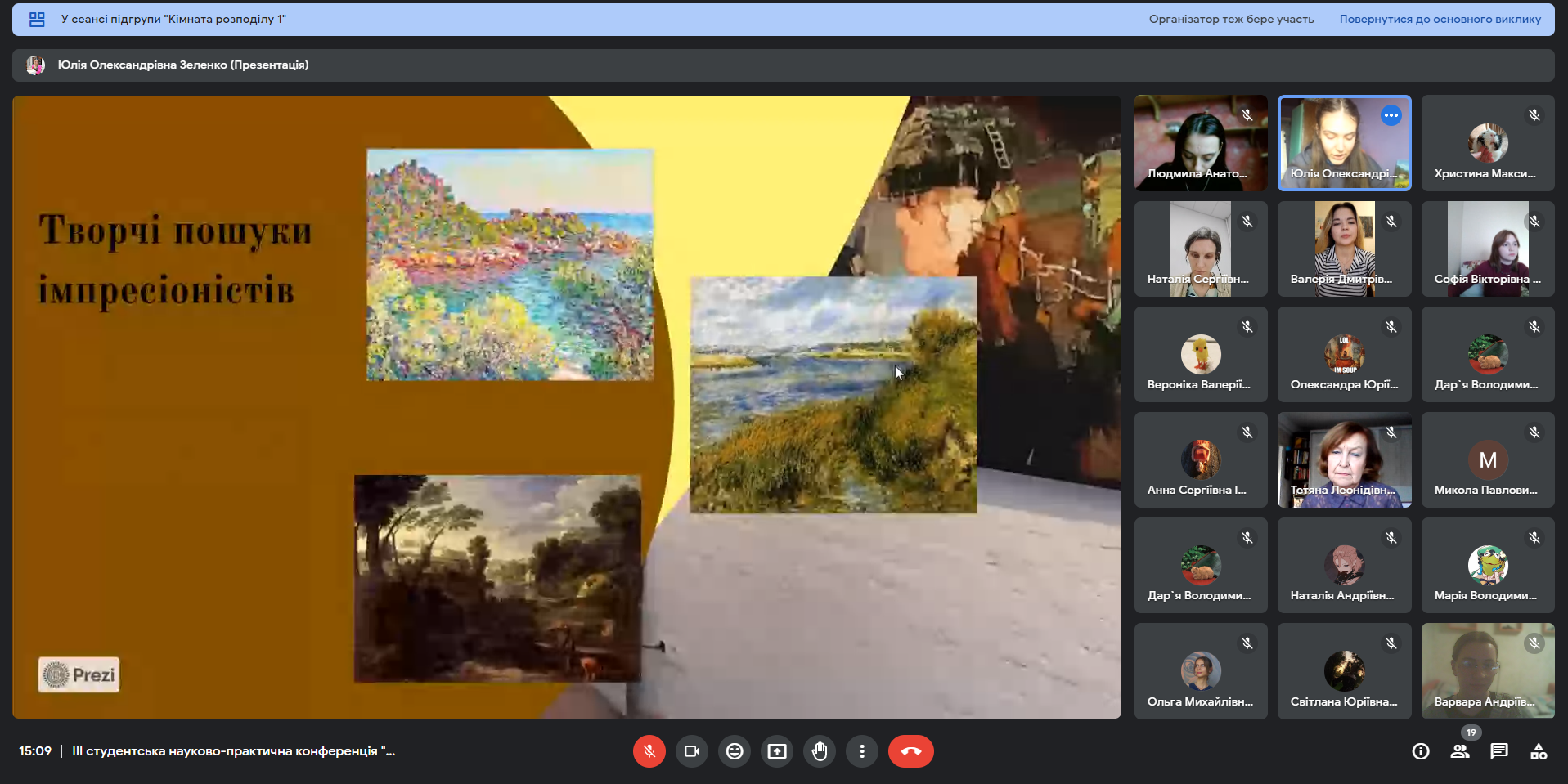
Task: Expand the truncated conference meeting title
Action: tap(234, 751)
